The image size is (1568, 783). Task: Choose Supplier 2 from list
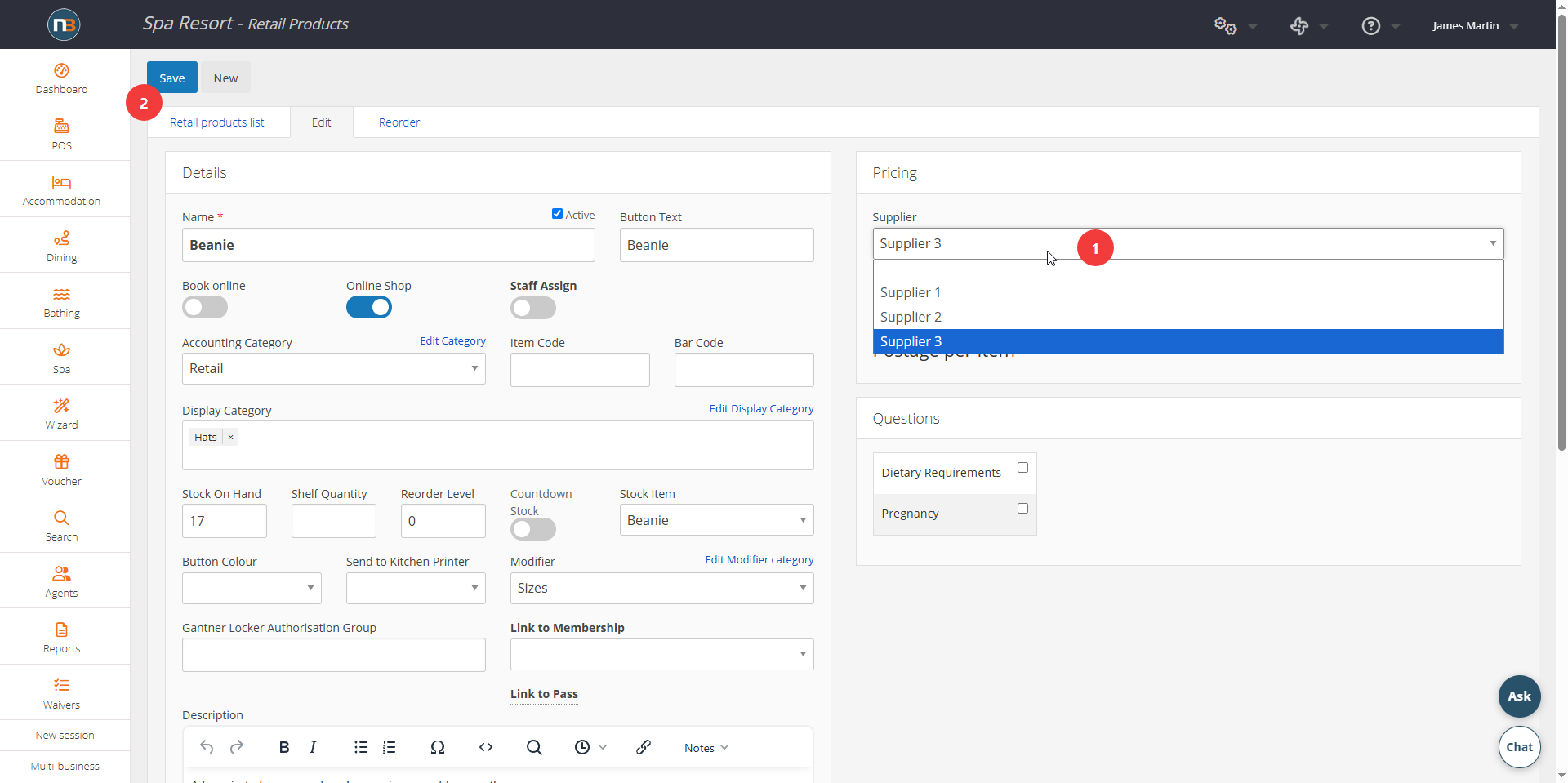point(1188,317)
